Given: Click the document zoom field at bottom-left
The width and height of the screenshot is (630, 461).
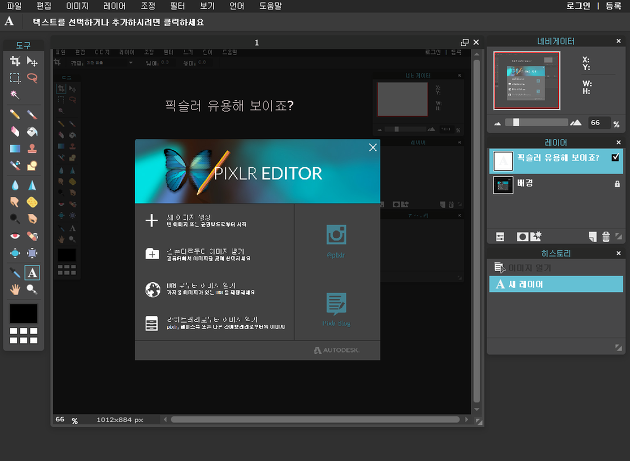Looking at the screenshot, I should point(60,420).
